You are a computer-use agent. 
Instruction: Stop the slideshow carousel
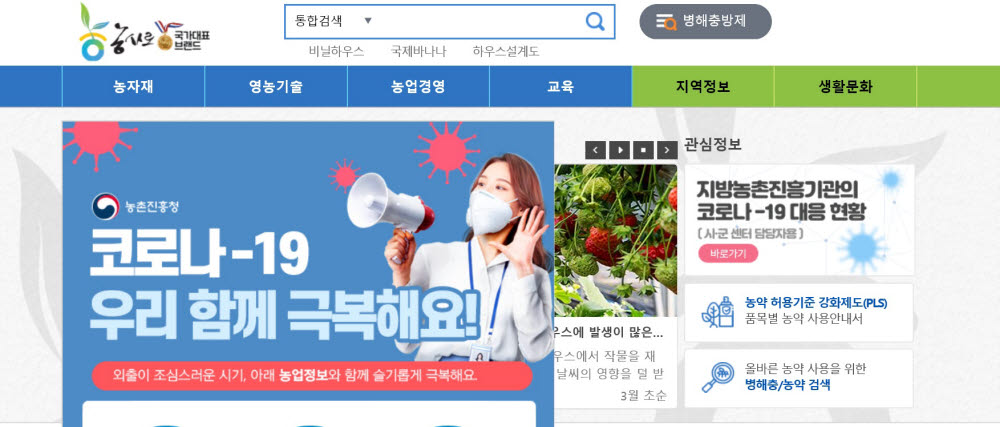[643, 150]
